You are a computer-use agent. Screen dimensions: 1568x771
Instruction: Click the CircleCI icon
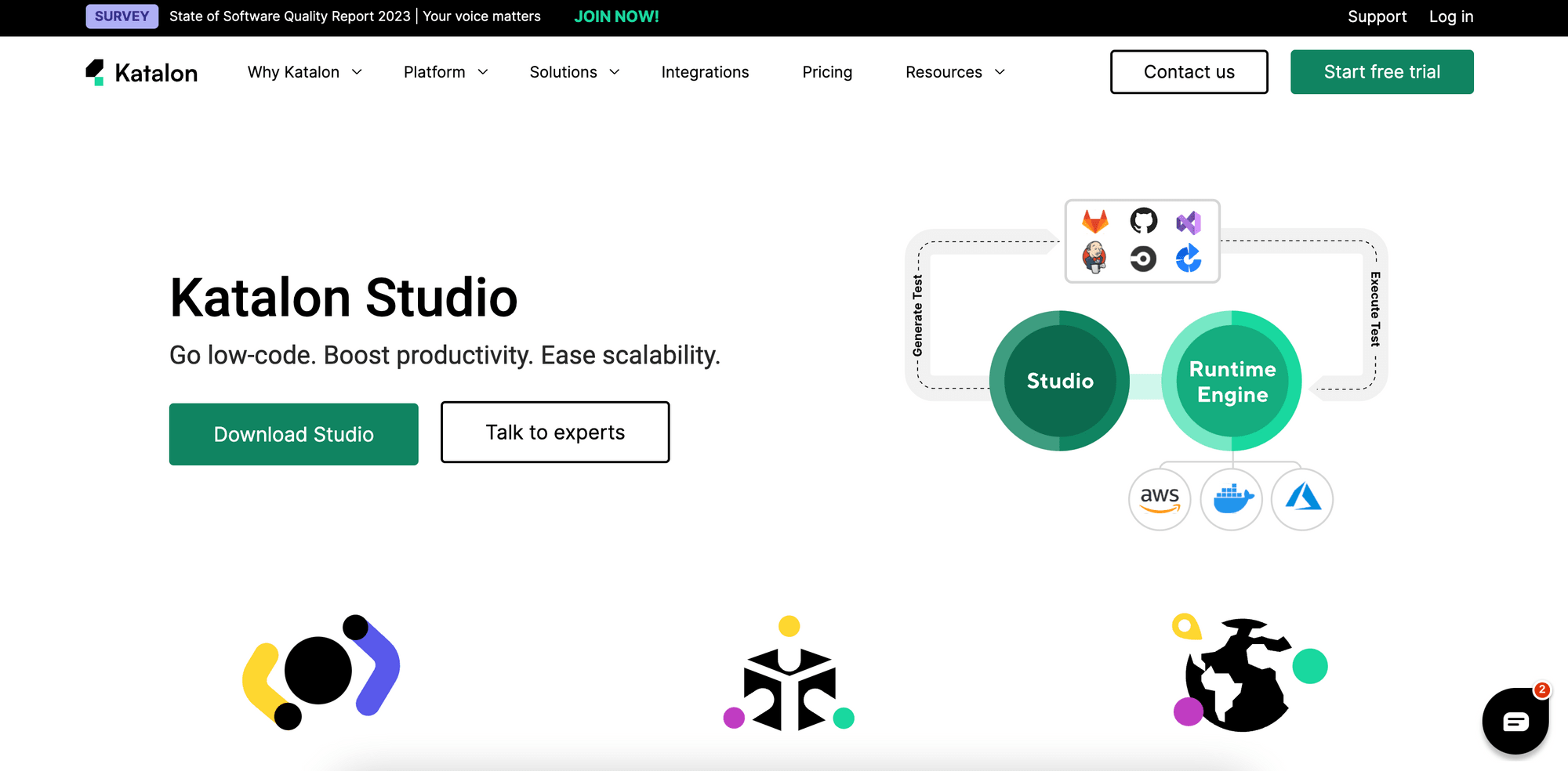(x=1143, y=259)
